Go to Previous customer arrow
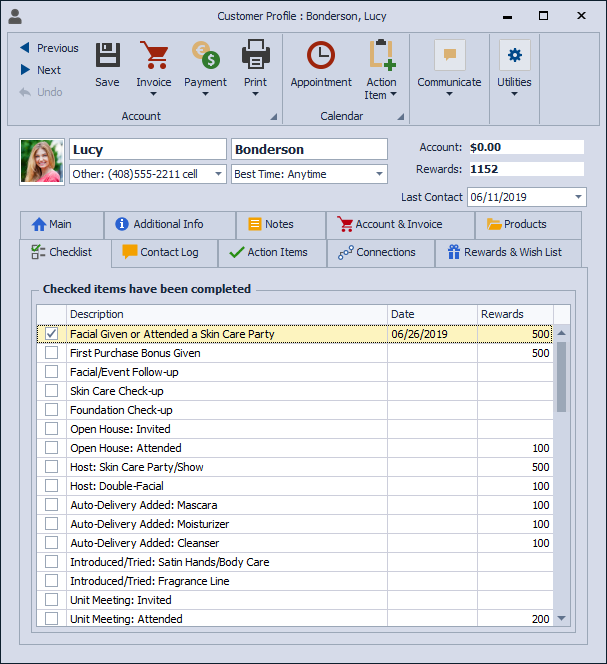This screenshot has height=664, width=607. pyautogui.click(x=25, y=47)
